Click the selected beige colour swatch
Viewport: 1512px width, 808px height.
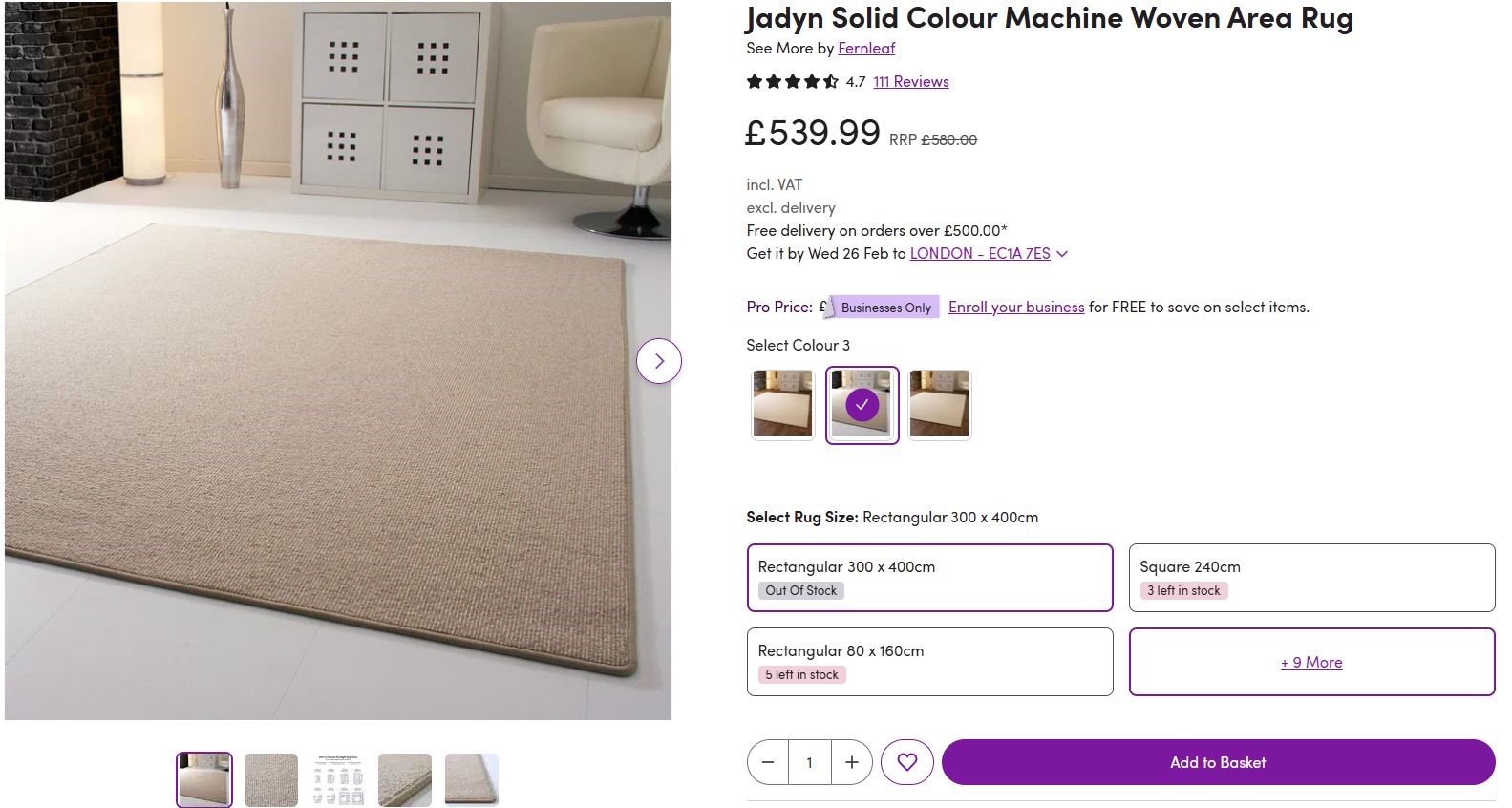point(862,405)
